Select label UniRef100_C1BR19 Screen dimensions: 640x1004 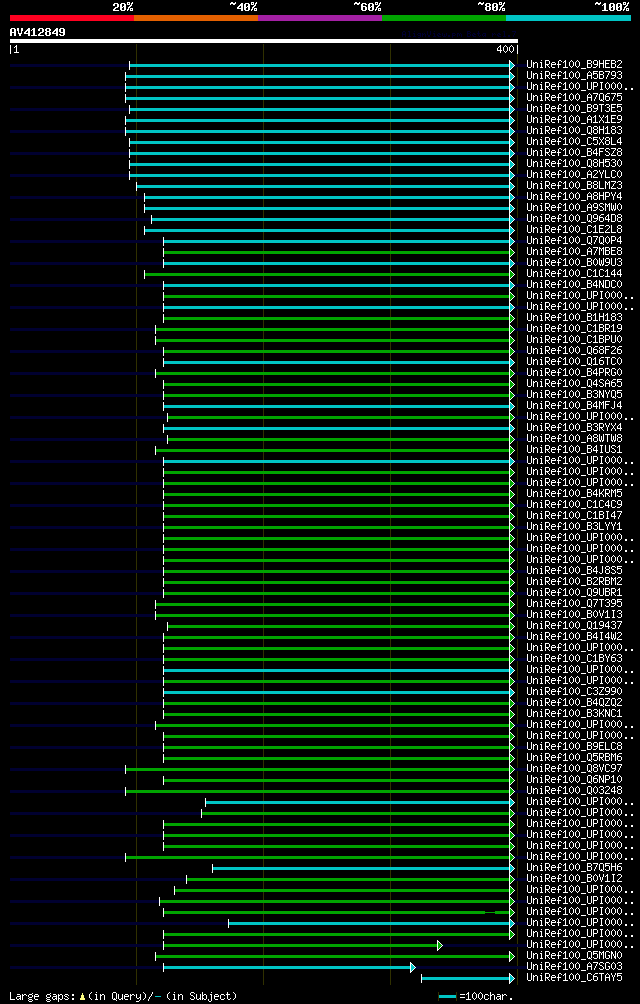(x=573, y=328)
